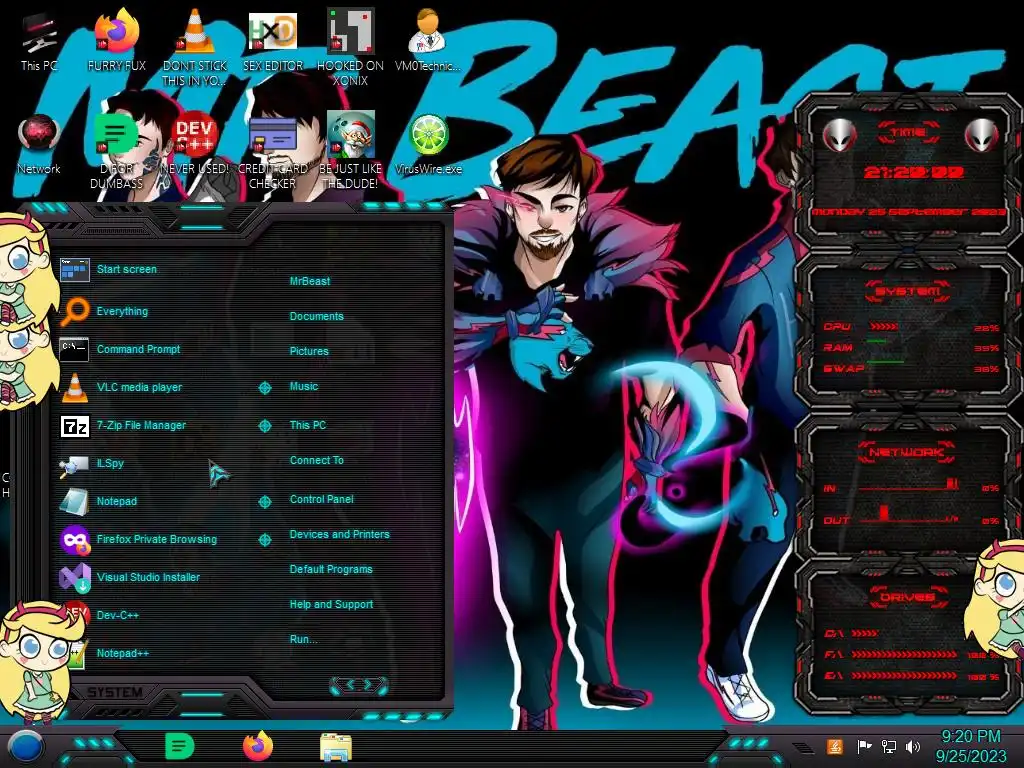Viewport: 1024px width, 768px height.
Task: Open Devices and Printers
Action: point(339,534)
